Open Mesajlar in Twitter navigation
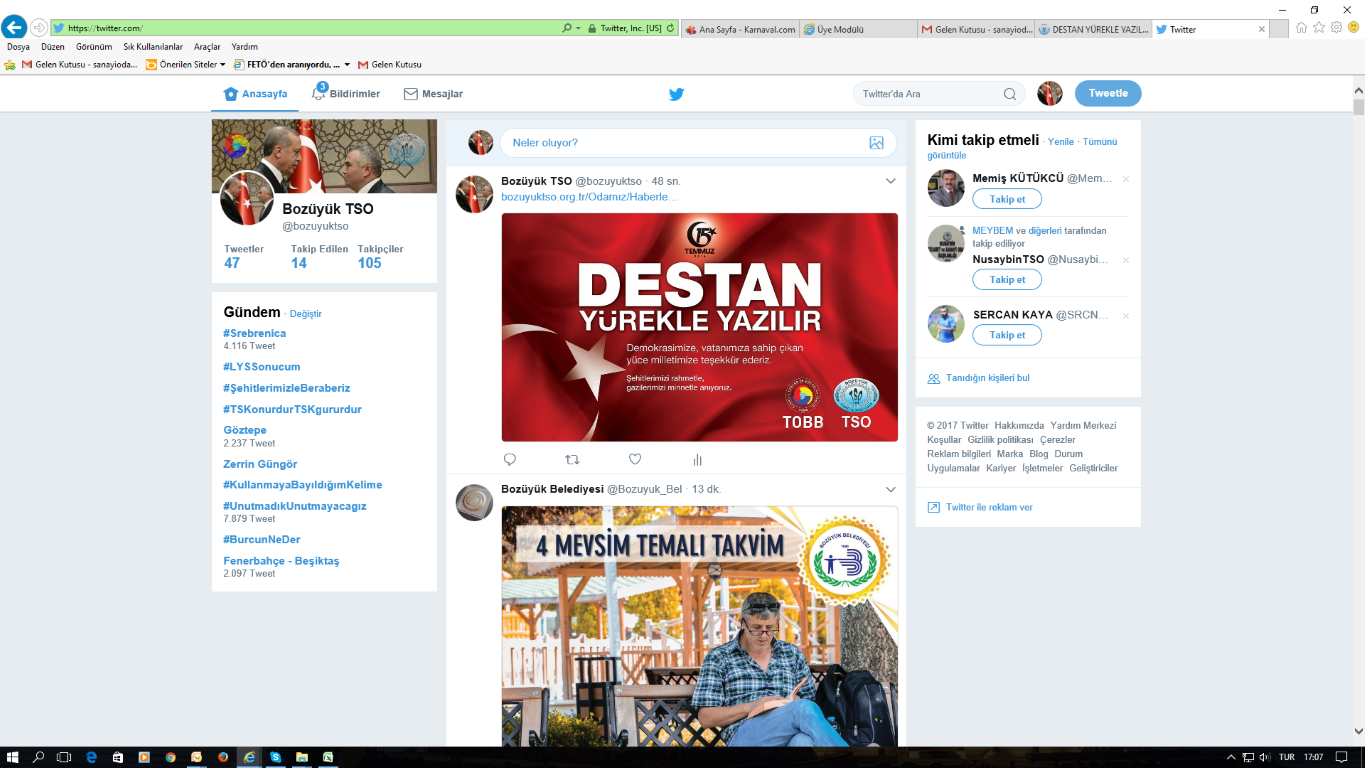Viewport: 1365px width, 768px height. [x=433, y=94]
